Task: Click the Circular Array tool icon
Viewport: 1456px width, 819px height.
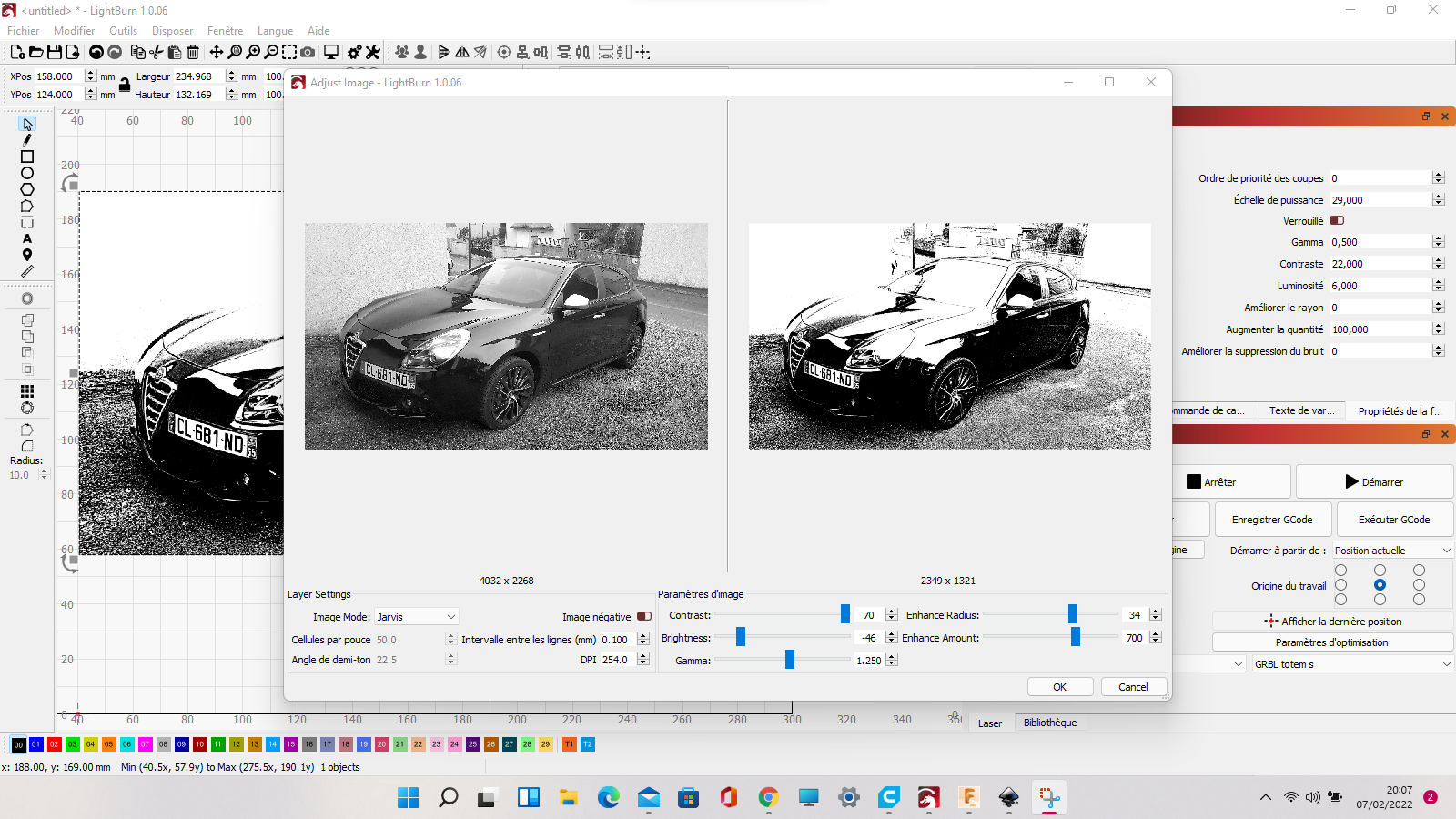Action: click(x=27, y=408)
